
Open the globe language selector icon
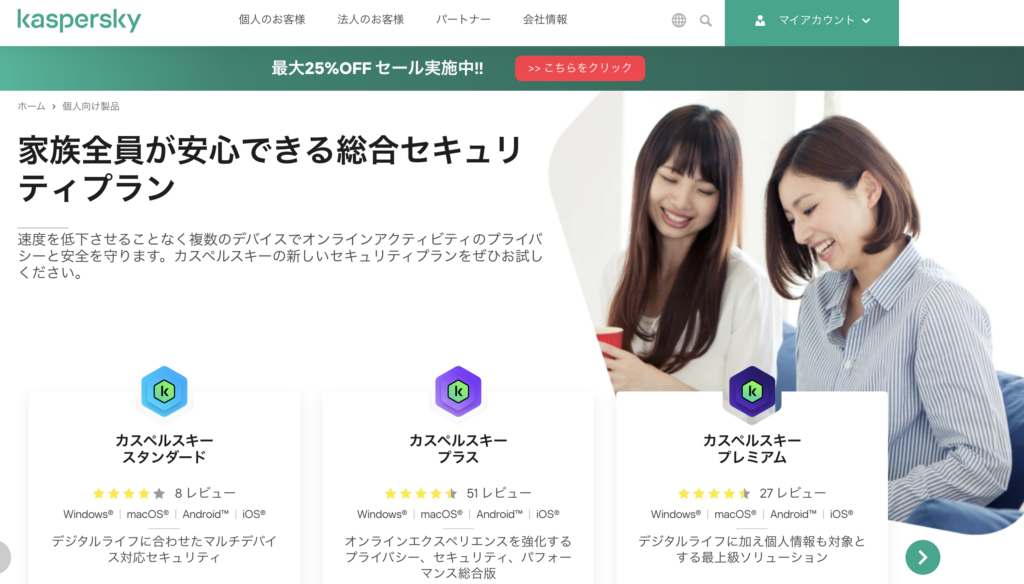(679, 20)
